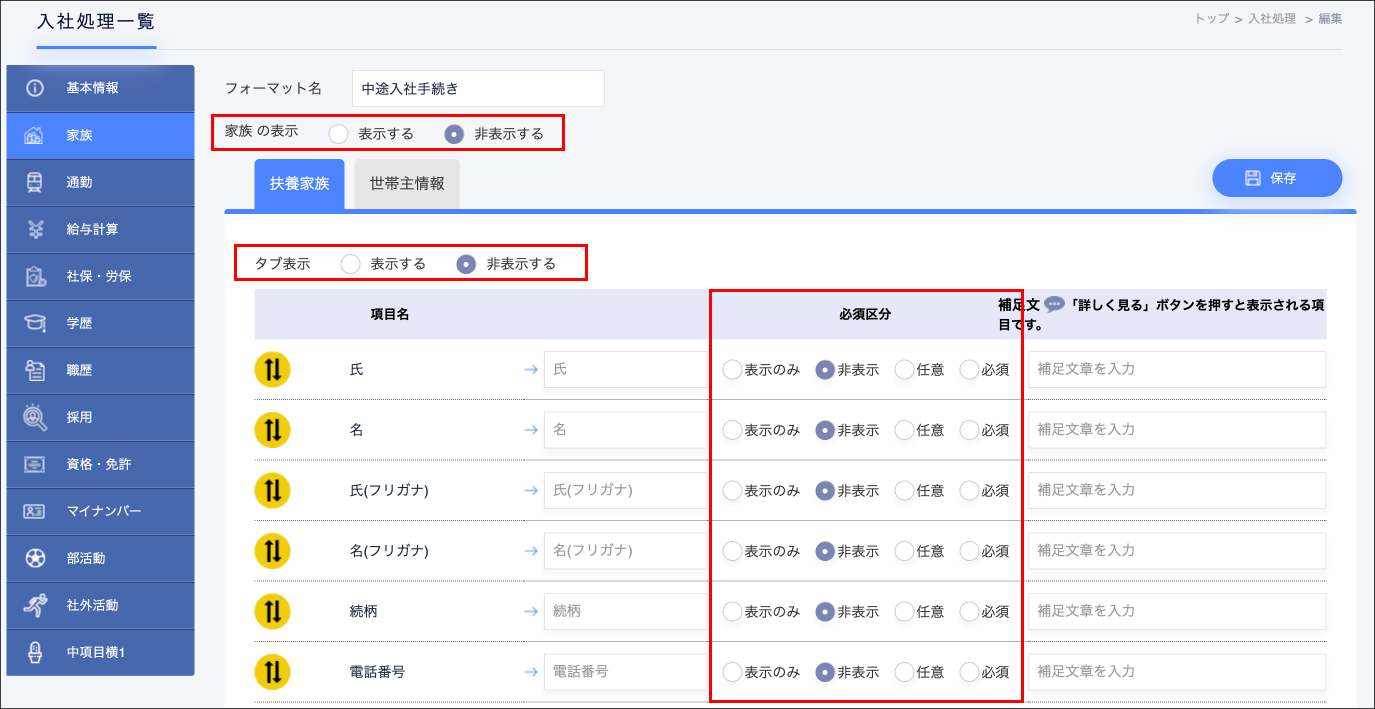Set 氏(フリガナ) row to 表示のみ
This screenshot has height=709, width=1375.
[x=732, y=490]
